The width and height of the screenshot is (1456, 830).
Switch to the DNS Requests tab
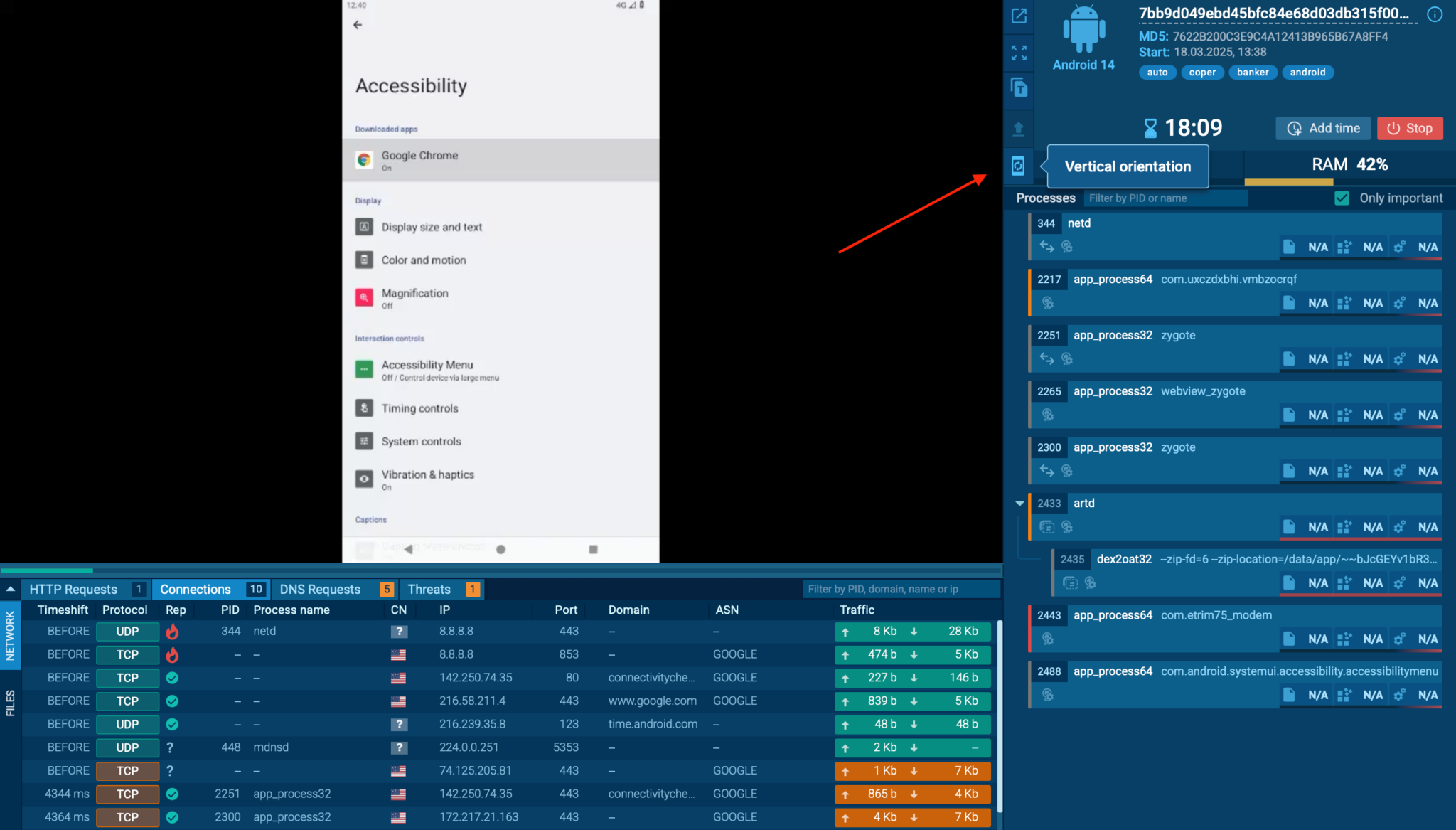(x=320, y=590)
